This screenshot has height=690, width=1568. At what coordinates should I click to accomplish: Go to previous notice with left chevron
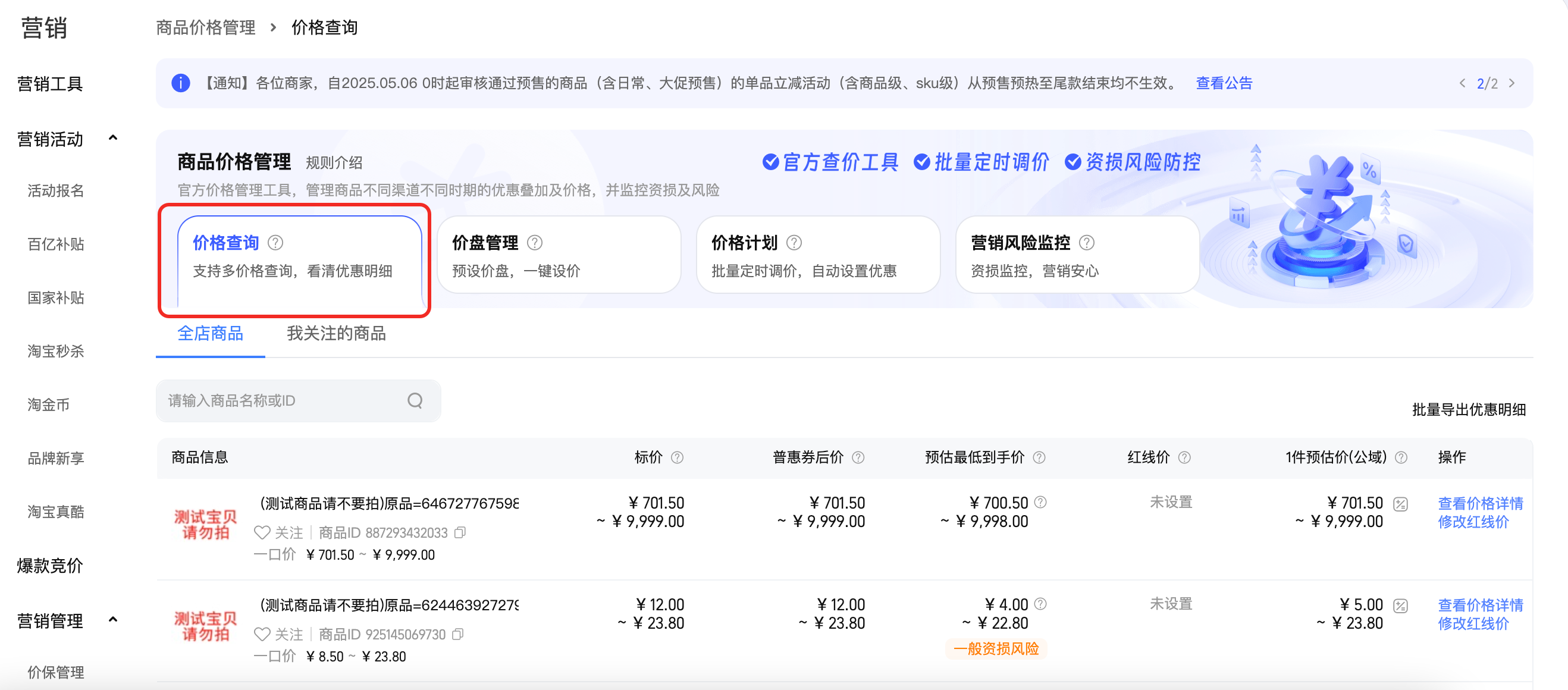[1462, 83]
